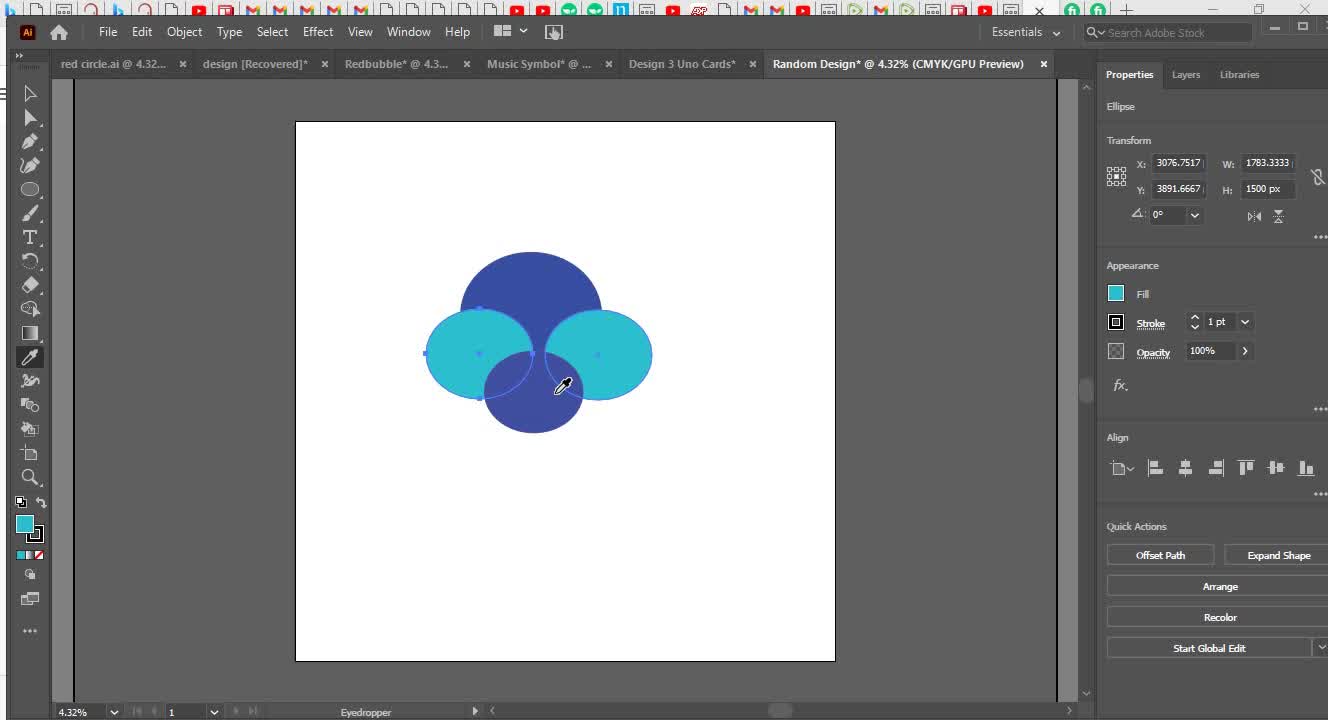Open the fx effects menu
1328x720 pixels.
1120,385
